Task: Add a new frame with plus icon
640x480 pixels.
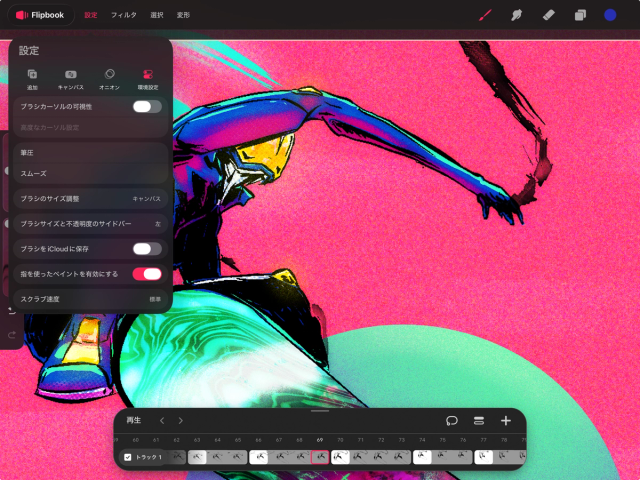Action: 506,421
